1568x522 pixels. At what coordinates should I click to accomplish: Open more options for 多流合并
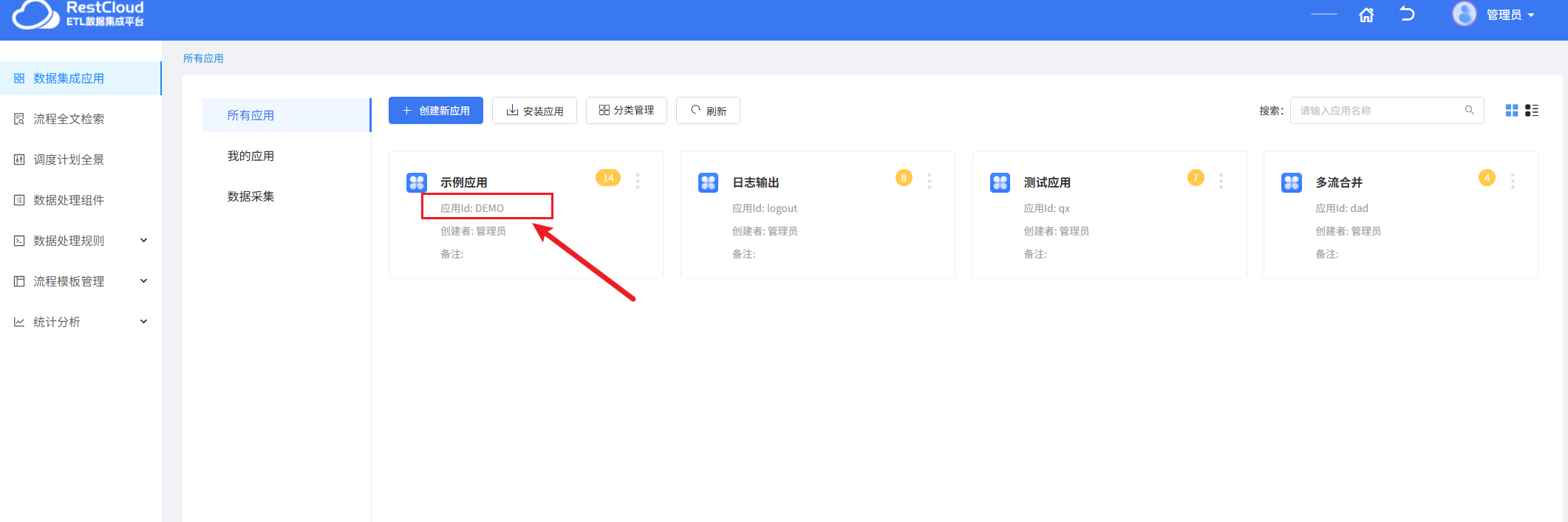[1513, 181]
